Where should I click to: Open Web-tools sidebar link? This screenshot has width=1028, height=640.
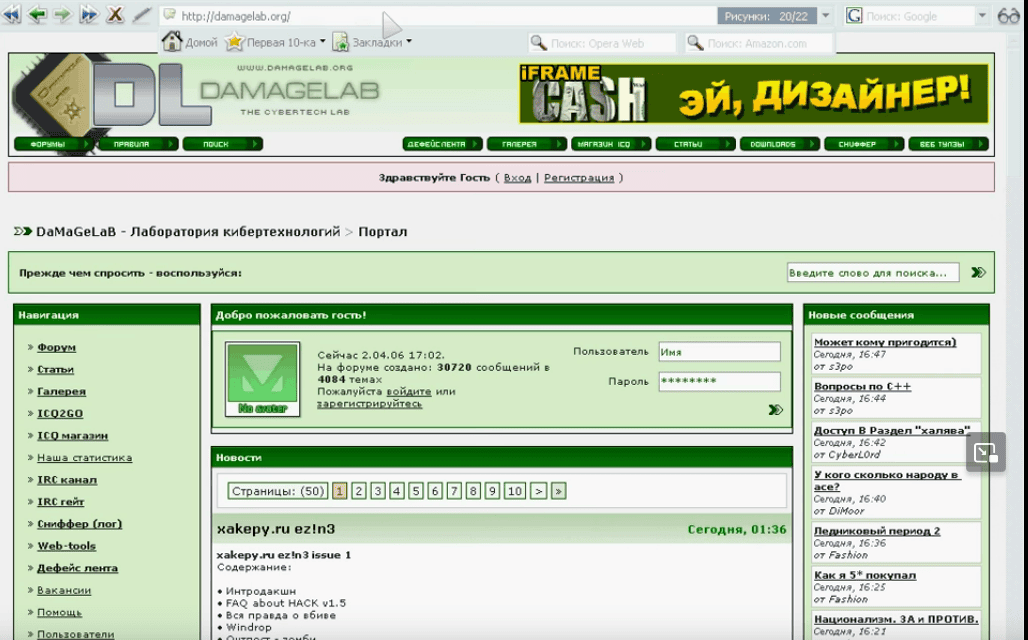pos(66,546)
